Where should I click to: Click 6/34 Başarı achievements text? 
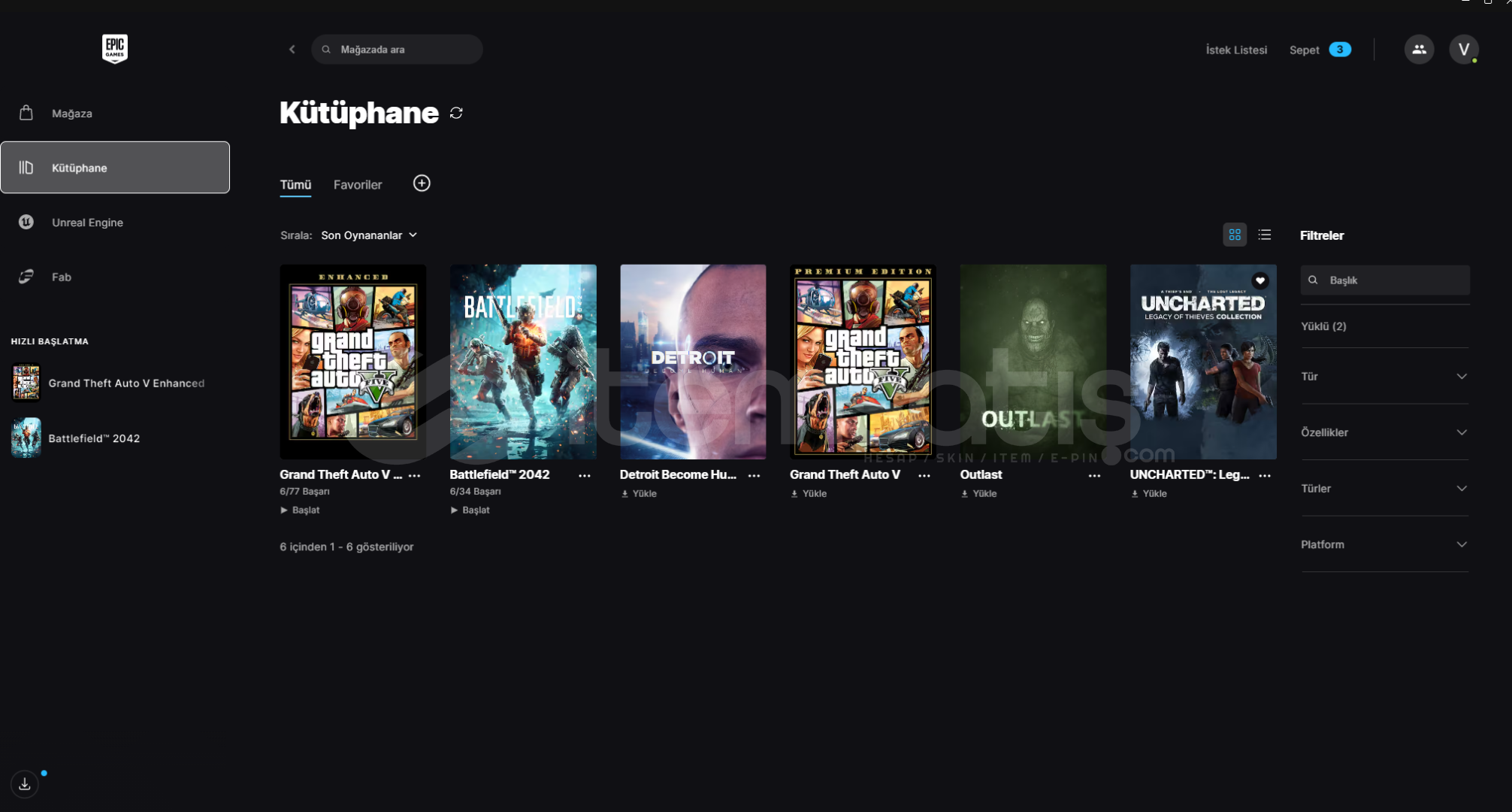coord(475,492)
